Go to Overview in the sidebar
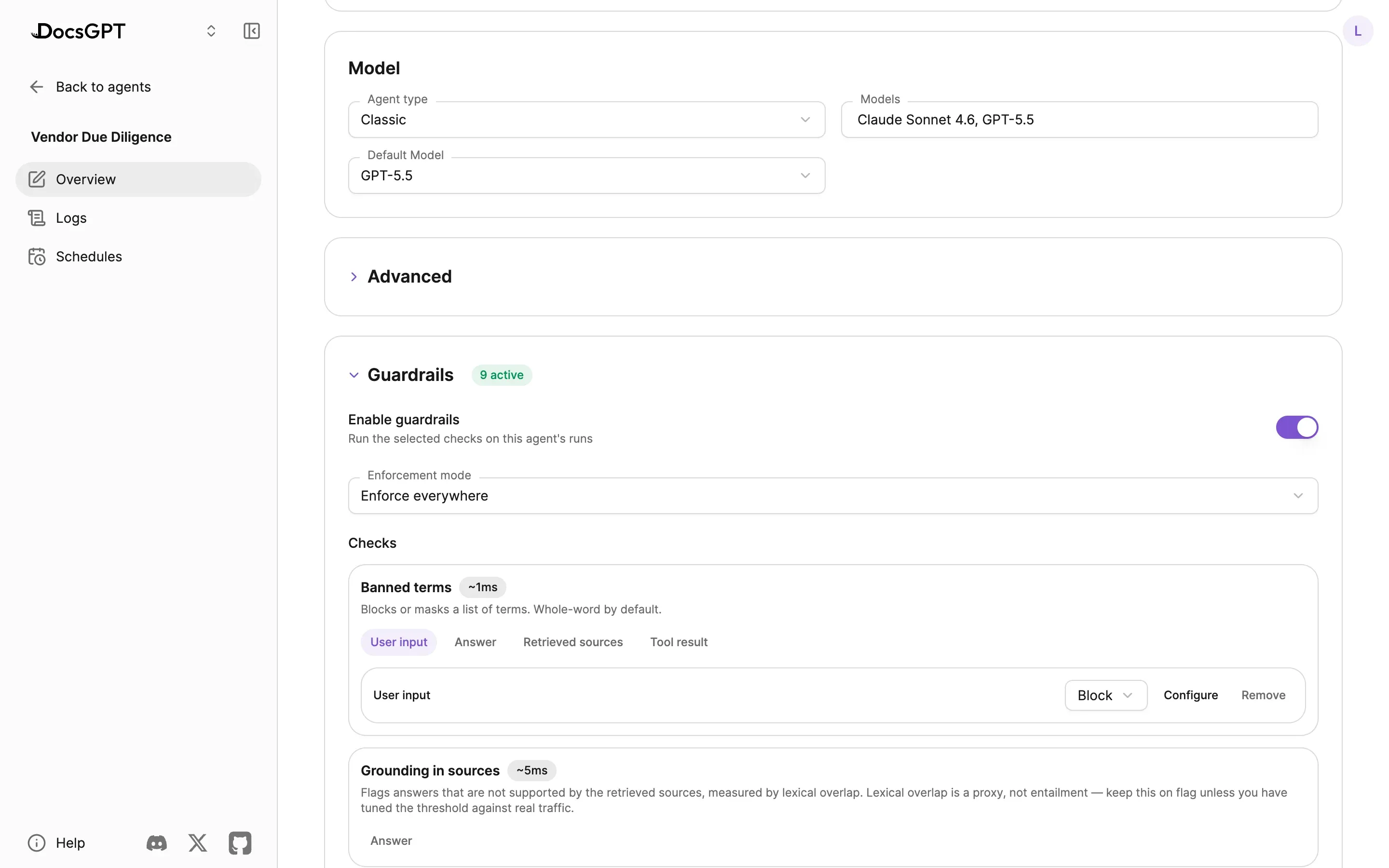The width and height of the screenshot is (1389, 868). pyautogui.click(x=138, y=179)
